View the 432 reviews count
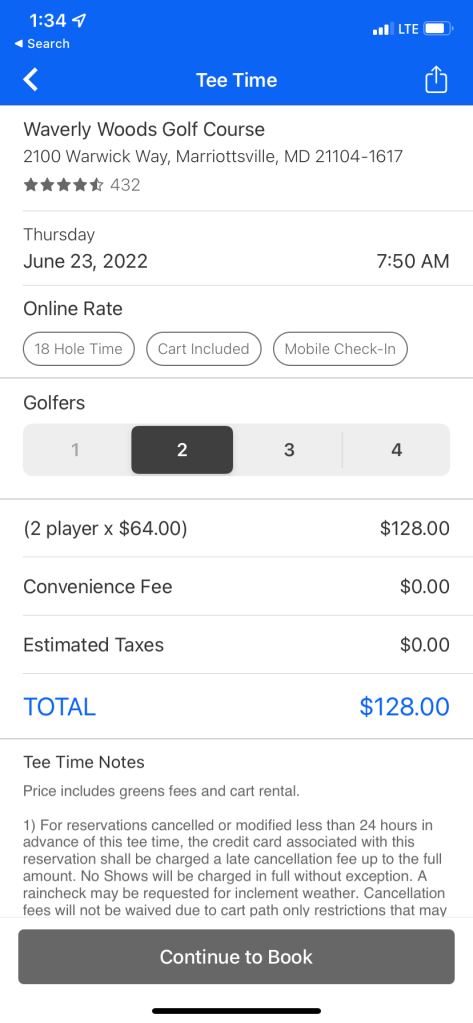Screen dimensions: 473x1023 click(125, 185)
